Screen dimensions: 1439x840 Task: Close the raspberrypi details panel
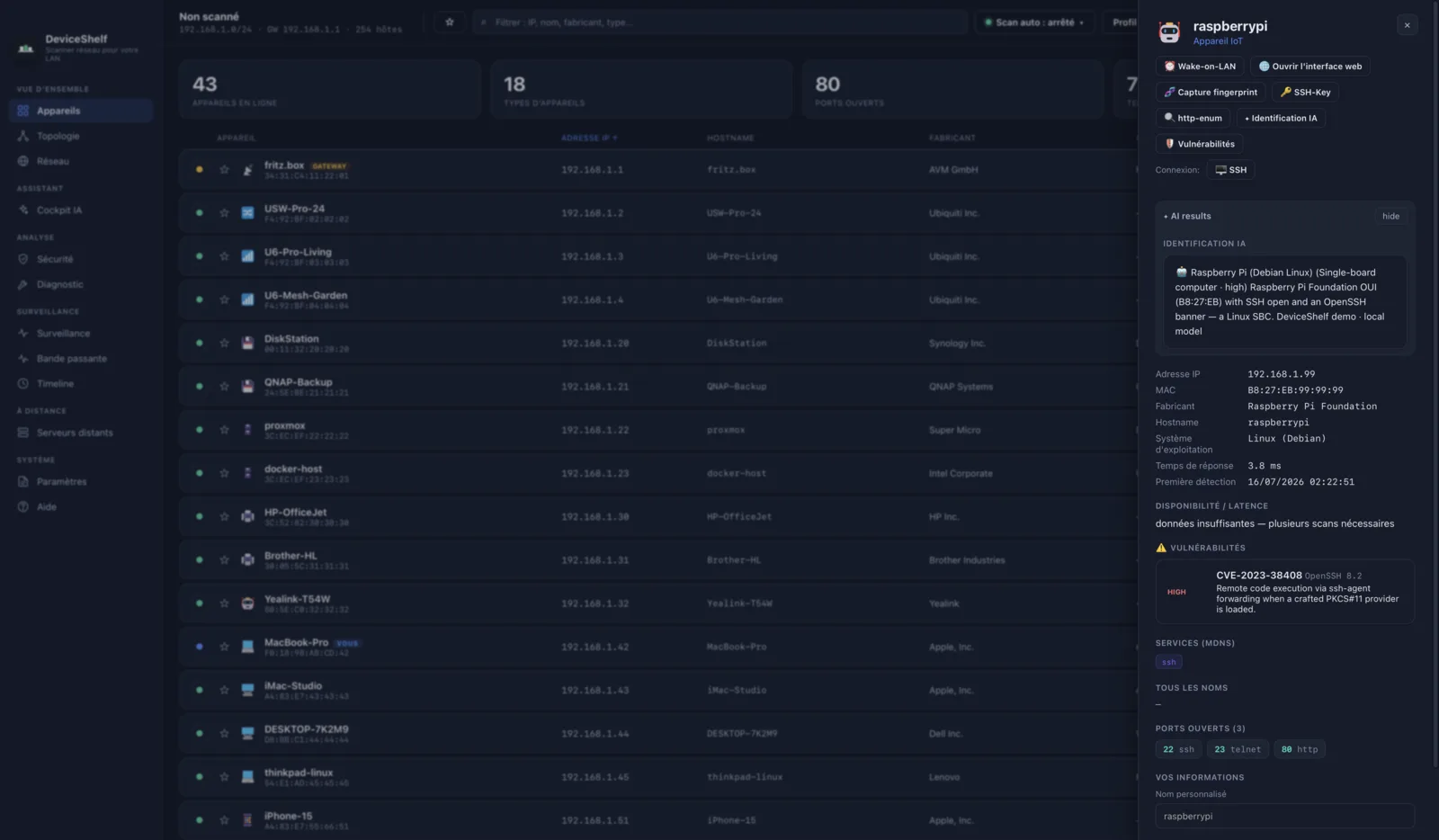click(x=1407, y=25)
